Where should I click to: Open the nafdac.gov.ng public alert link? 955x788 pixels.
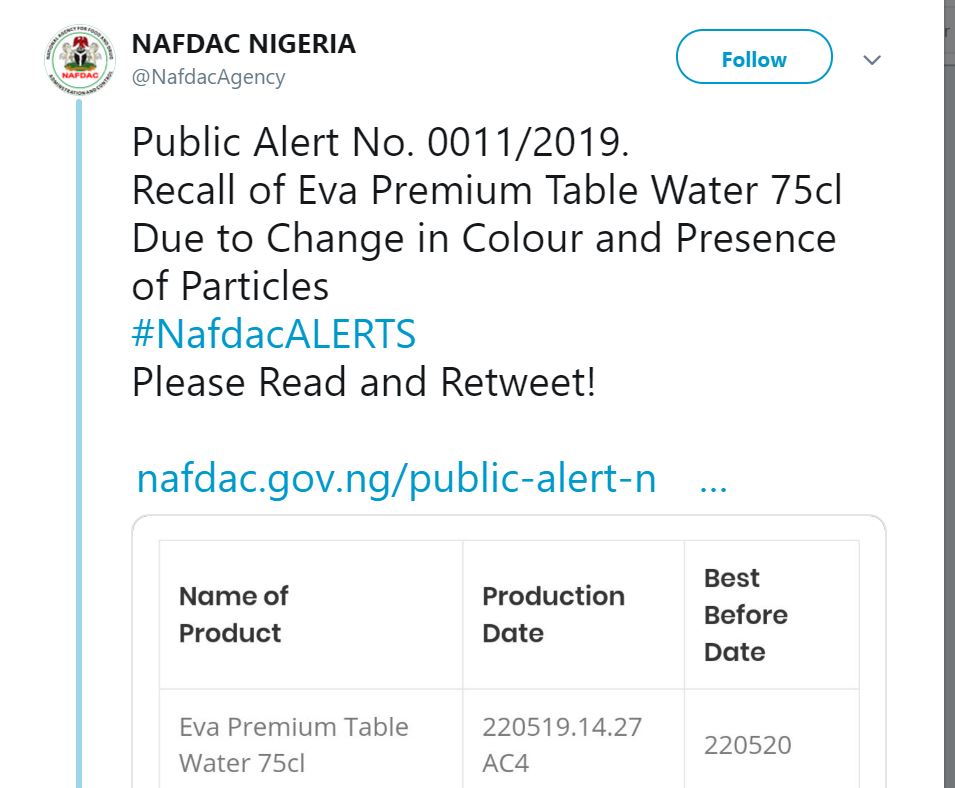click(397, 479)
